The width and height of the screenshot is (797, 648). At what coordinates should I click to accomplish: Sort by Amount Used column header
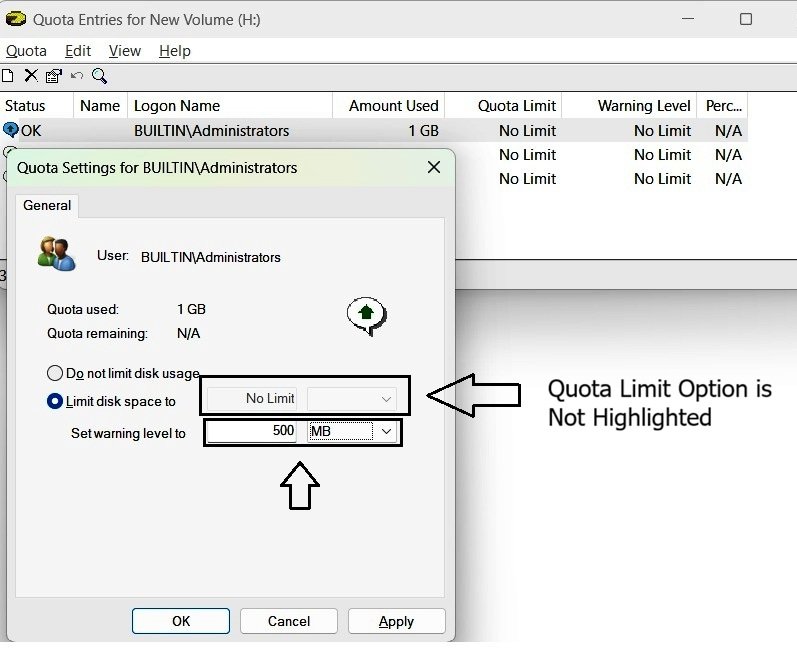[x=388, y=106]
